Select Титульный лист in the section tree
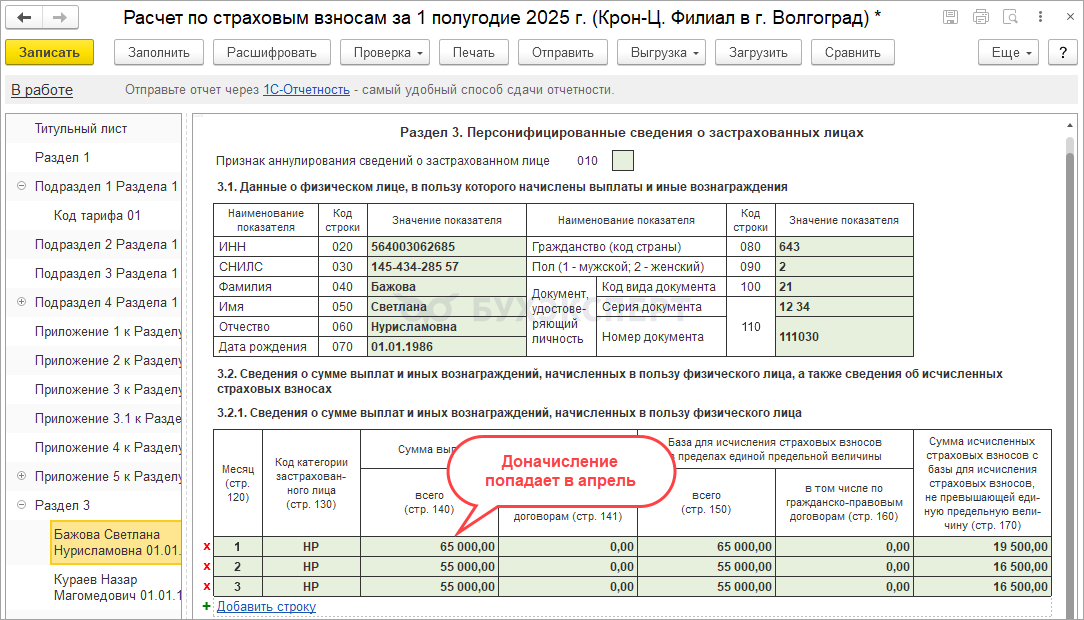The width and height of the screenshot is (1084, 620). (81, 129)
